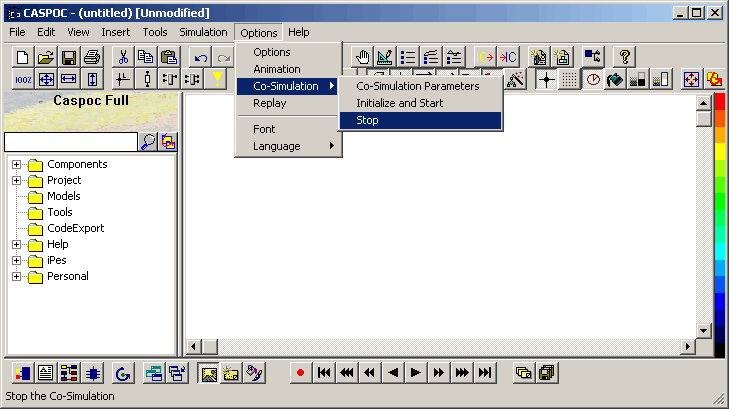The height and width of the screenshot is (409, 729).
Task: Click the blue G refresh icon
Action: click(123, 373)
